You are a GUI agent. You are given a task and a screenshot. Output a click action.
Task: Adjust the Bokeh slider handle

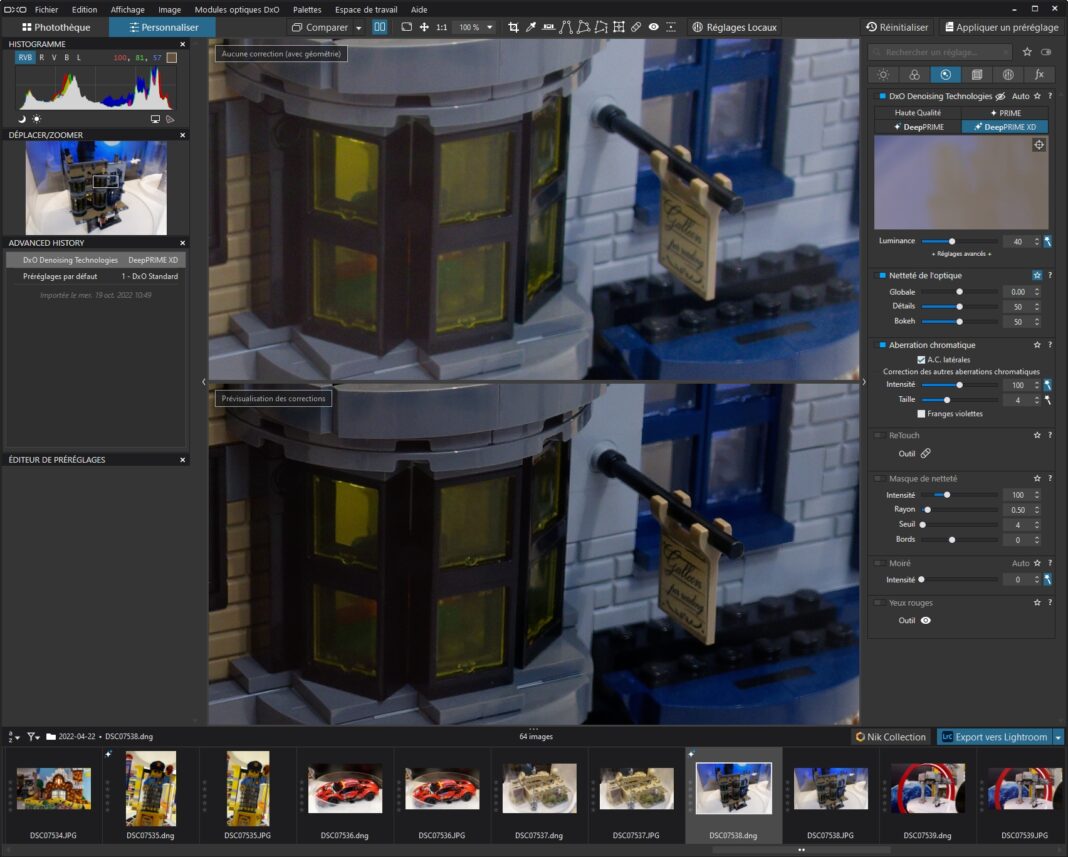tap(959, 322)
